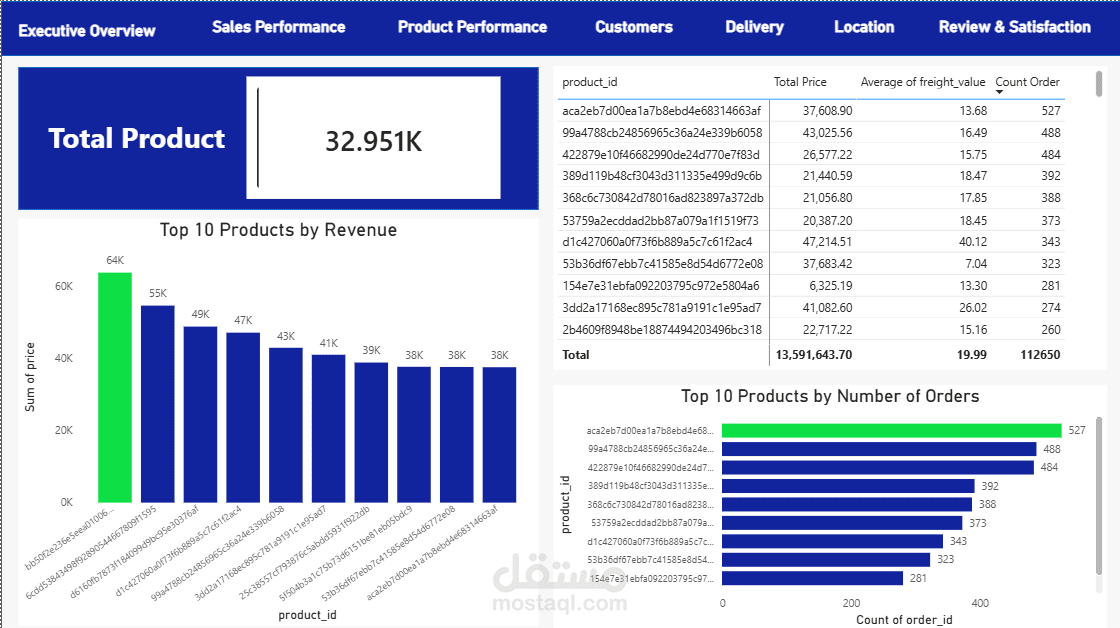The width and height of the screenshot is (1120, 628).
Task: Sort by Average of freight_value header
Action: [923, 82]
